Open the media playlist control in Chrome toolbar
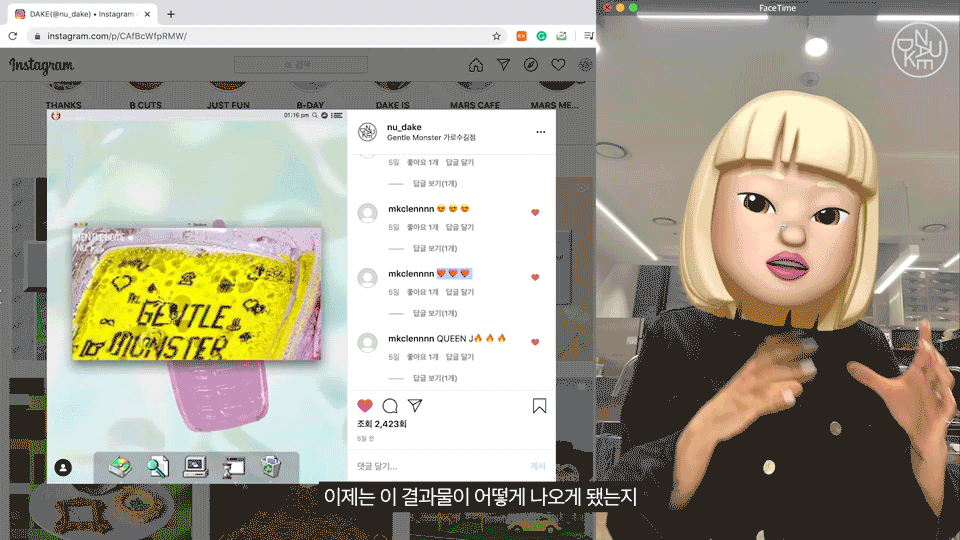The image size is (960, 540). point(588,36)
